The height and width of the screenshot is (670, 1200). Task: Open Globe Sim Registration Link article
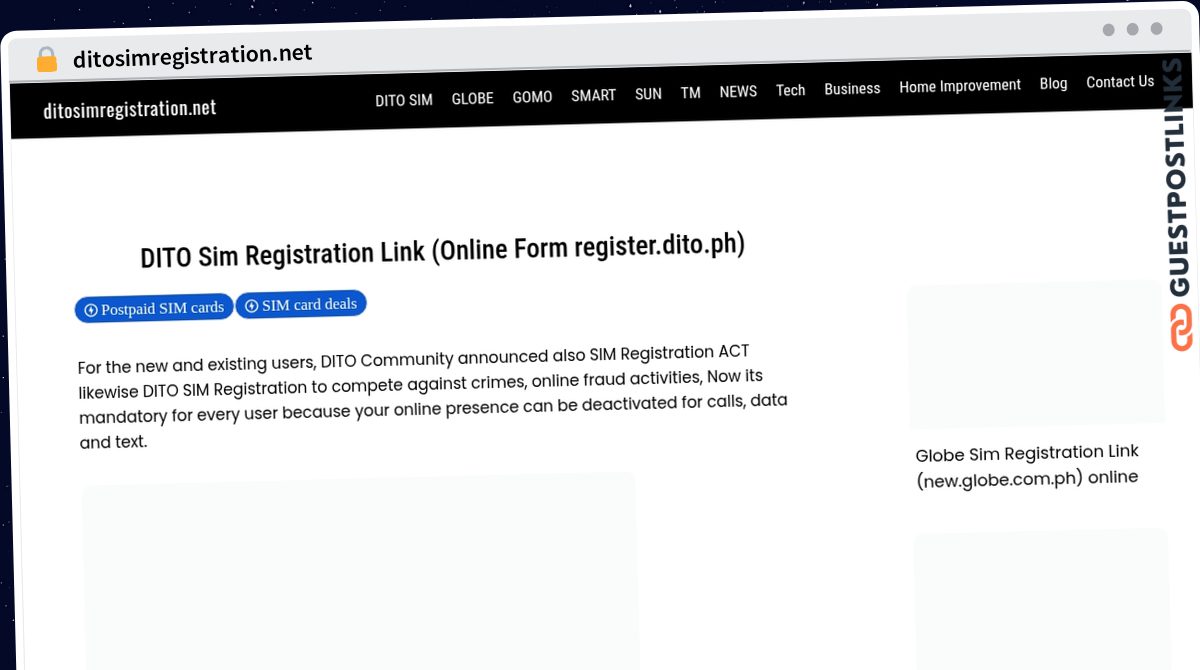(1027, 465)
